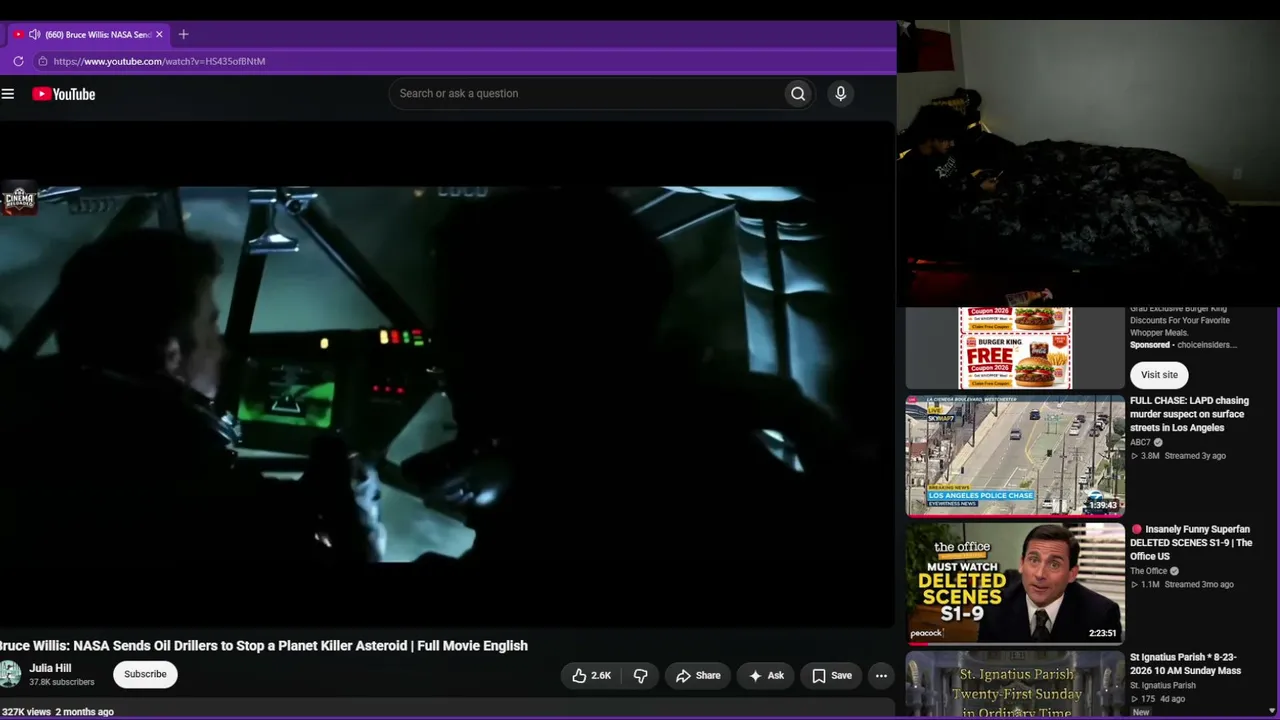Select the Bruce Willis YouTube tab
This screenshot has height=720, width=1280.
[88, 34]
